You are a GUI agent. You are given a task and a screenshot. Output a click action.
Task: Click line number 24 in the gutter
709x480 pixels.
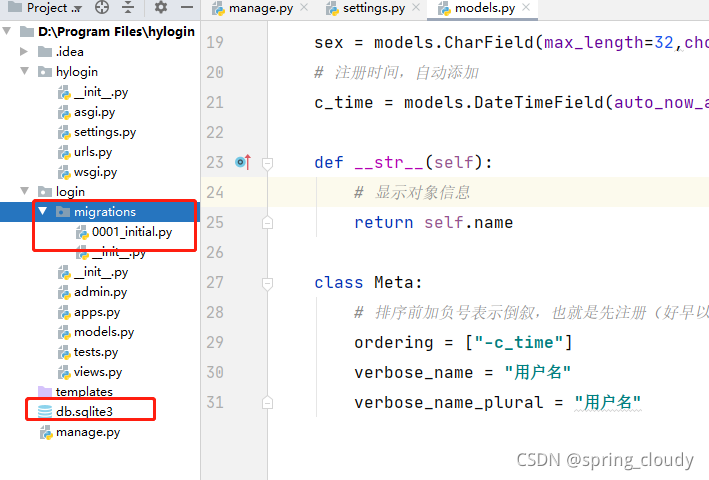point(215,193)
